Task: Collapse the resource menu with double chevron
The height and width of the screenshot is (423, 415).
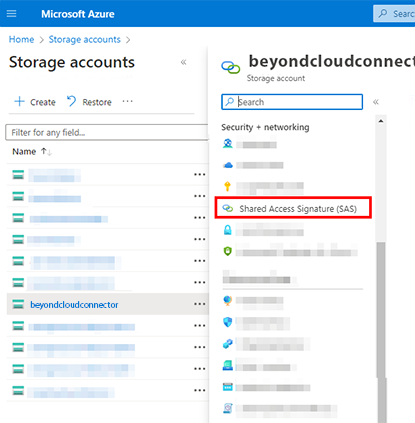Action: click(x=376, y=102)
